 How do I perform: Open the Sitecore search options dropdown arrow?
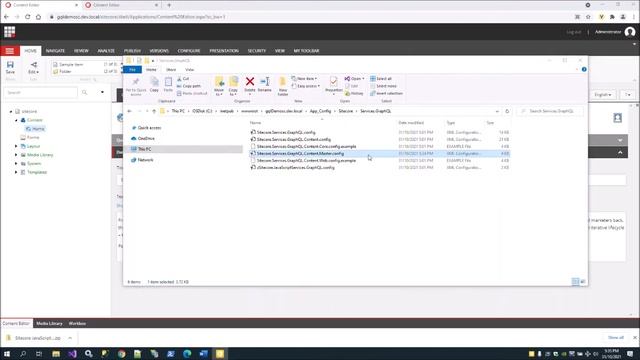(102, 93)
